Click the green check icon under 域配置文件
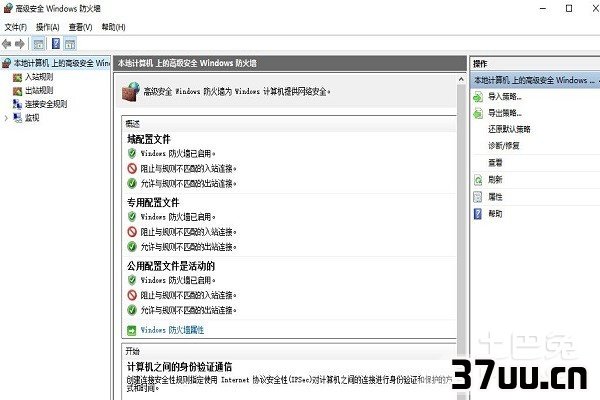 coord(132,183)
